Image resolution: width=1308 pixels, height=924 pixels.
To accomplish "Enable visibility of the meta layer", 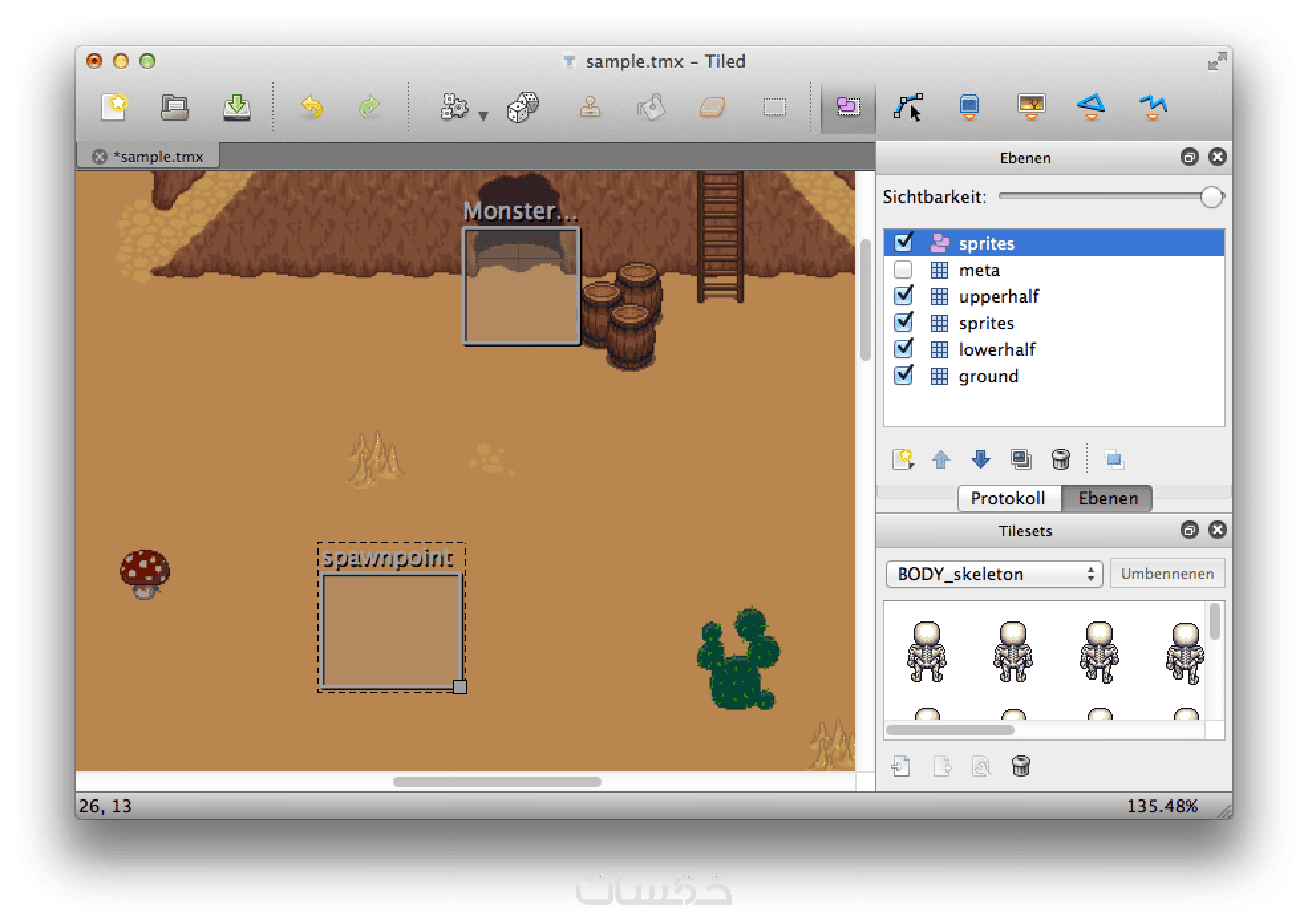I will click(x=903, y=269).
